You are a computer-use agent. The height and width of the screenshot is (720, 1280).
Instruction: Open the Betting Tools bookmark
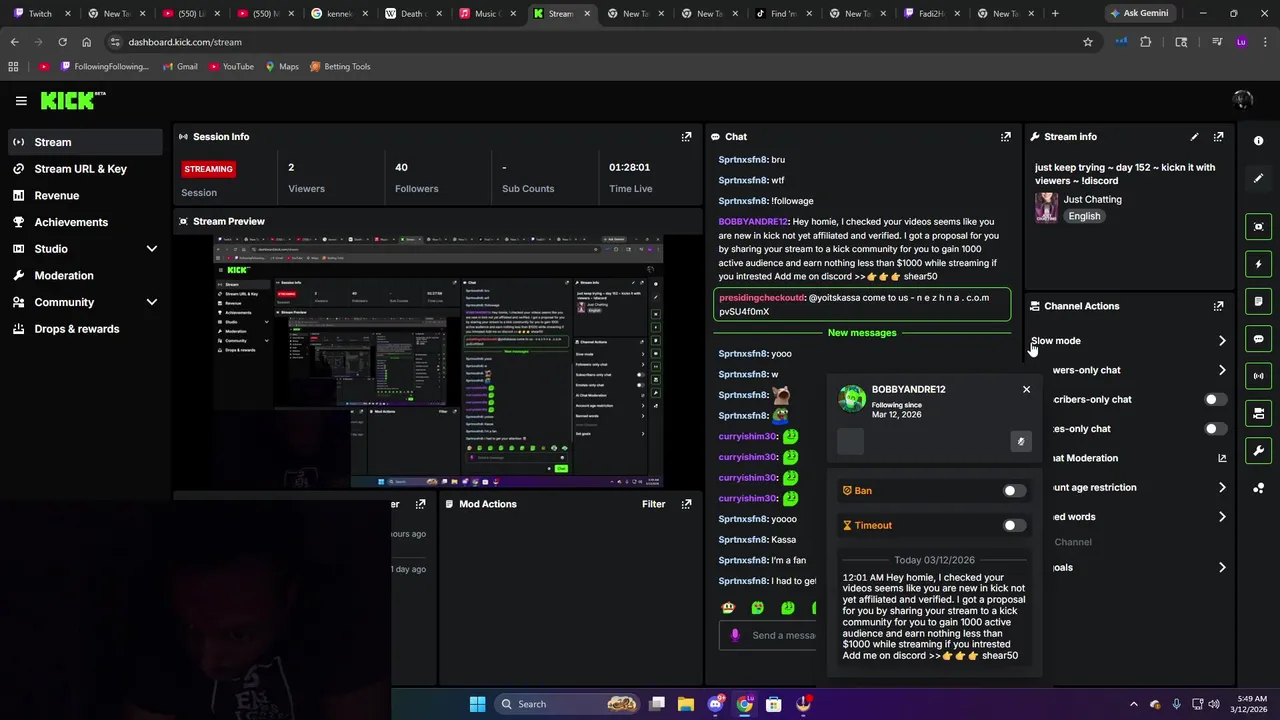click(340, 67)
